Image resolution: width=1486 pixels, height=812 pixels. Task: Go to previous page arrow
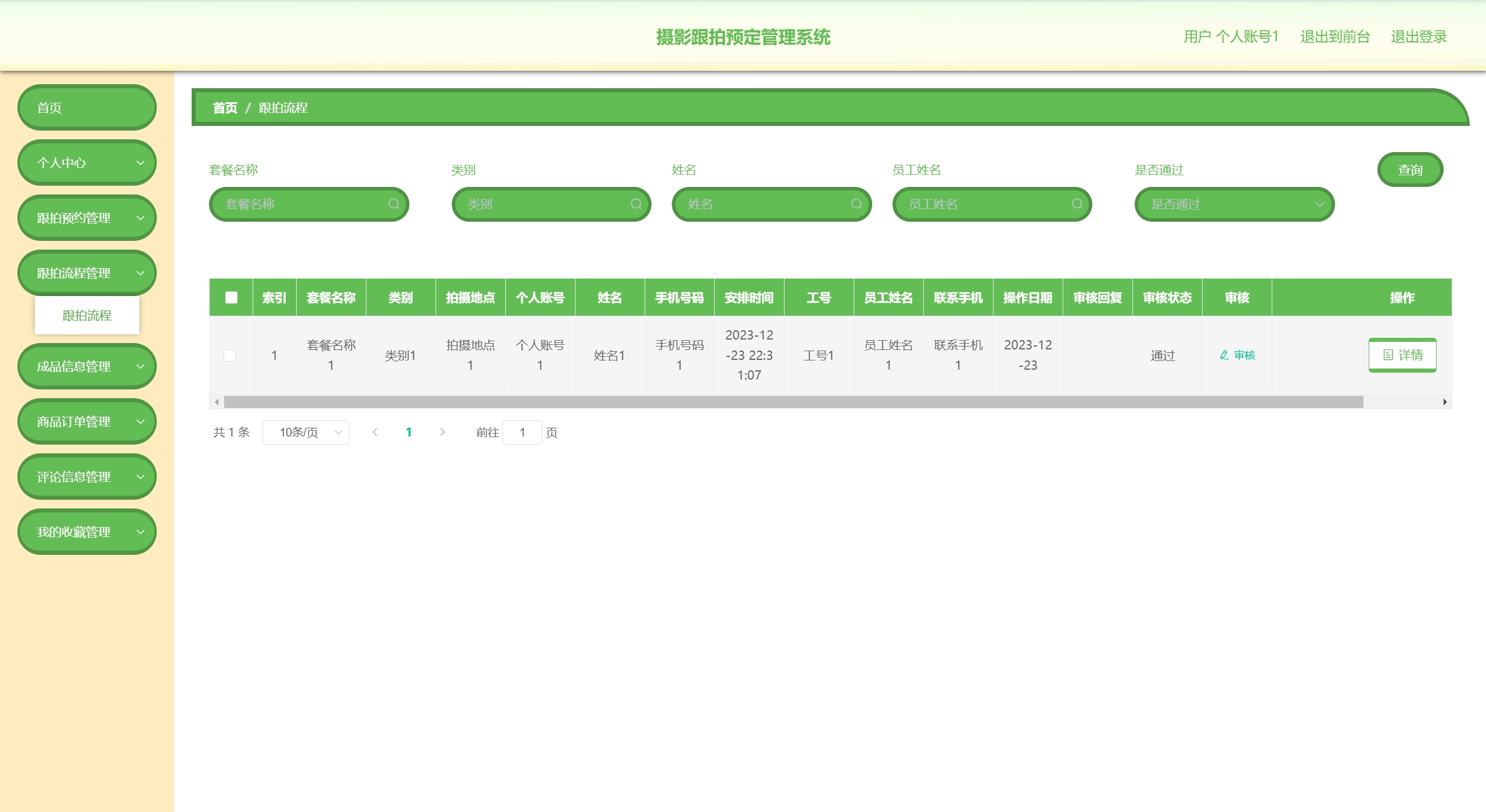[375, 432]
